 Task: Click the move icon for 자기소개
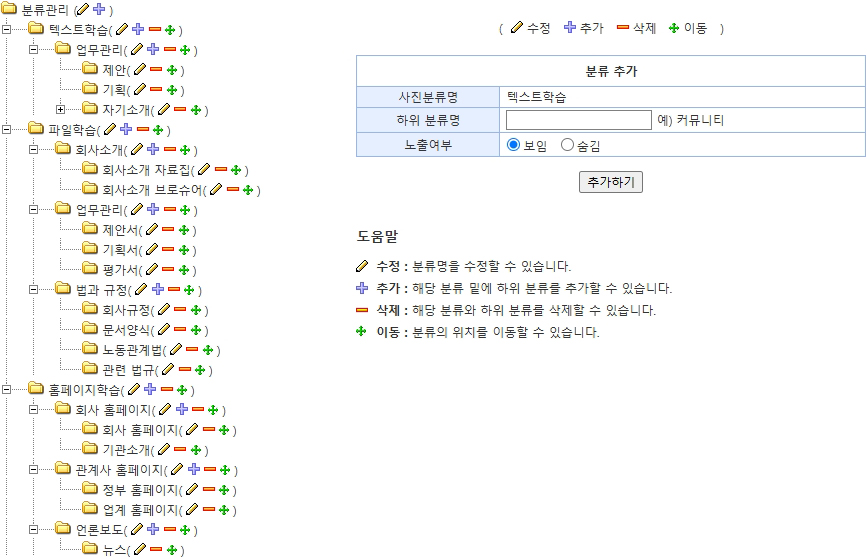click(196, 109)
